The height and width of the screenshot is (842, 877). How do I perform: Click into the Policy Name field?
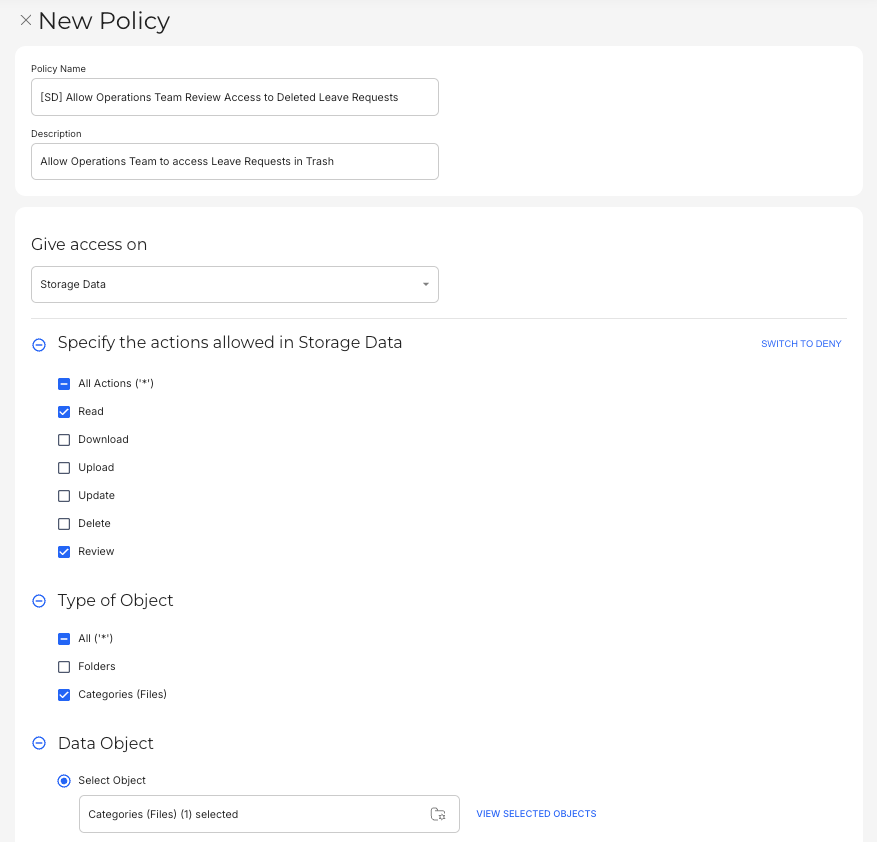point(235,97)
